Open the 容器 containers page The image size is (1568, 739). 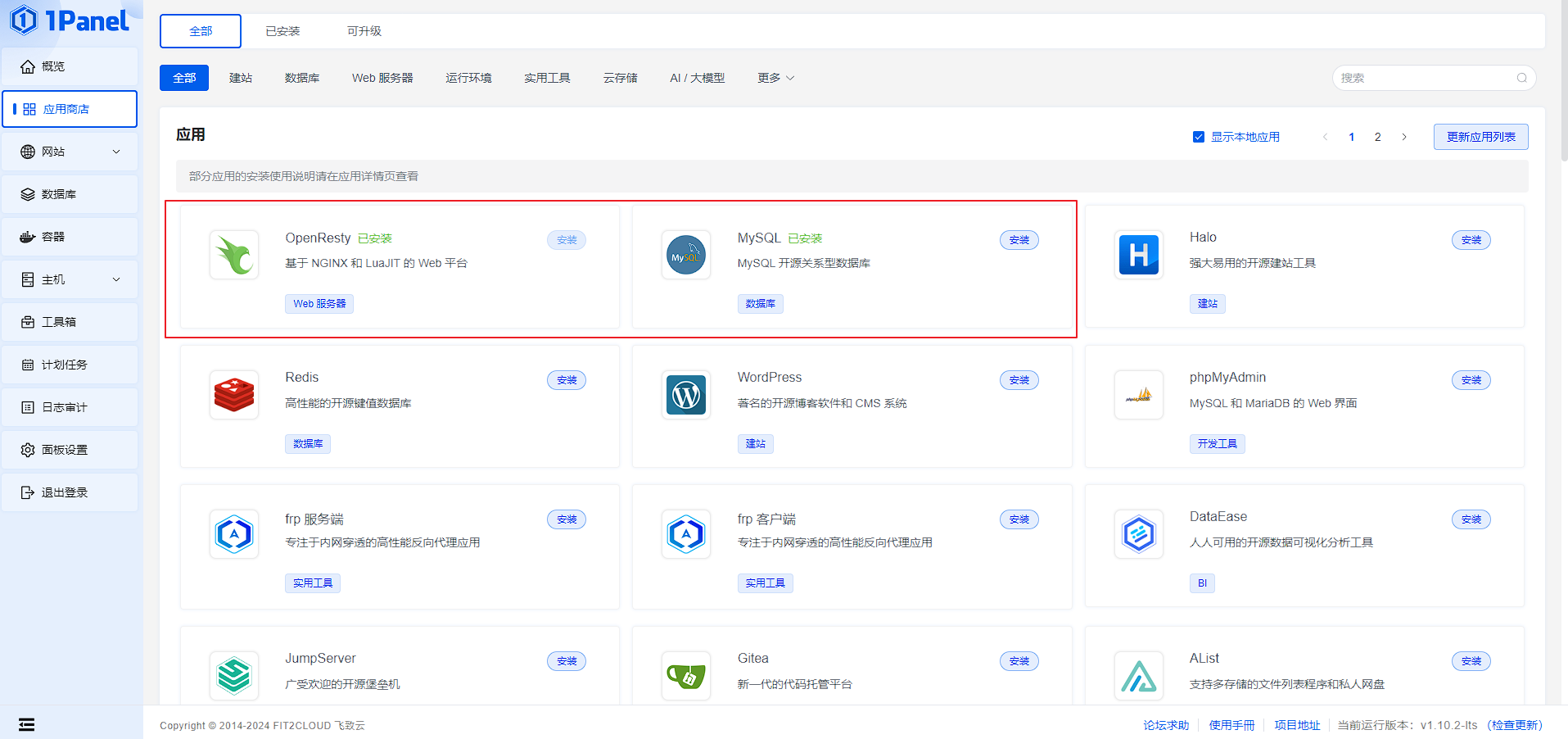(x=70, y=237)
